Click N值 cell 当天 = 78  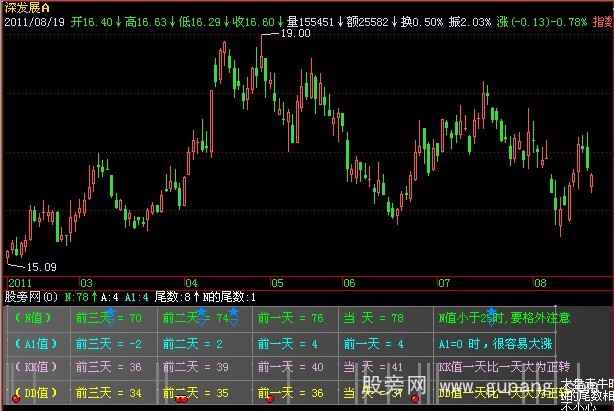(373, 318)
